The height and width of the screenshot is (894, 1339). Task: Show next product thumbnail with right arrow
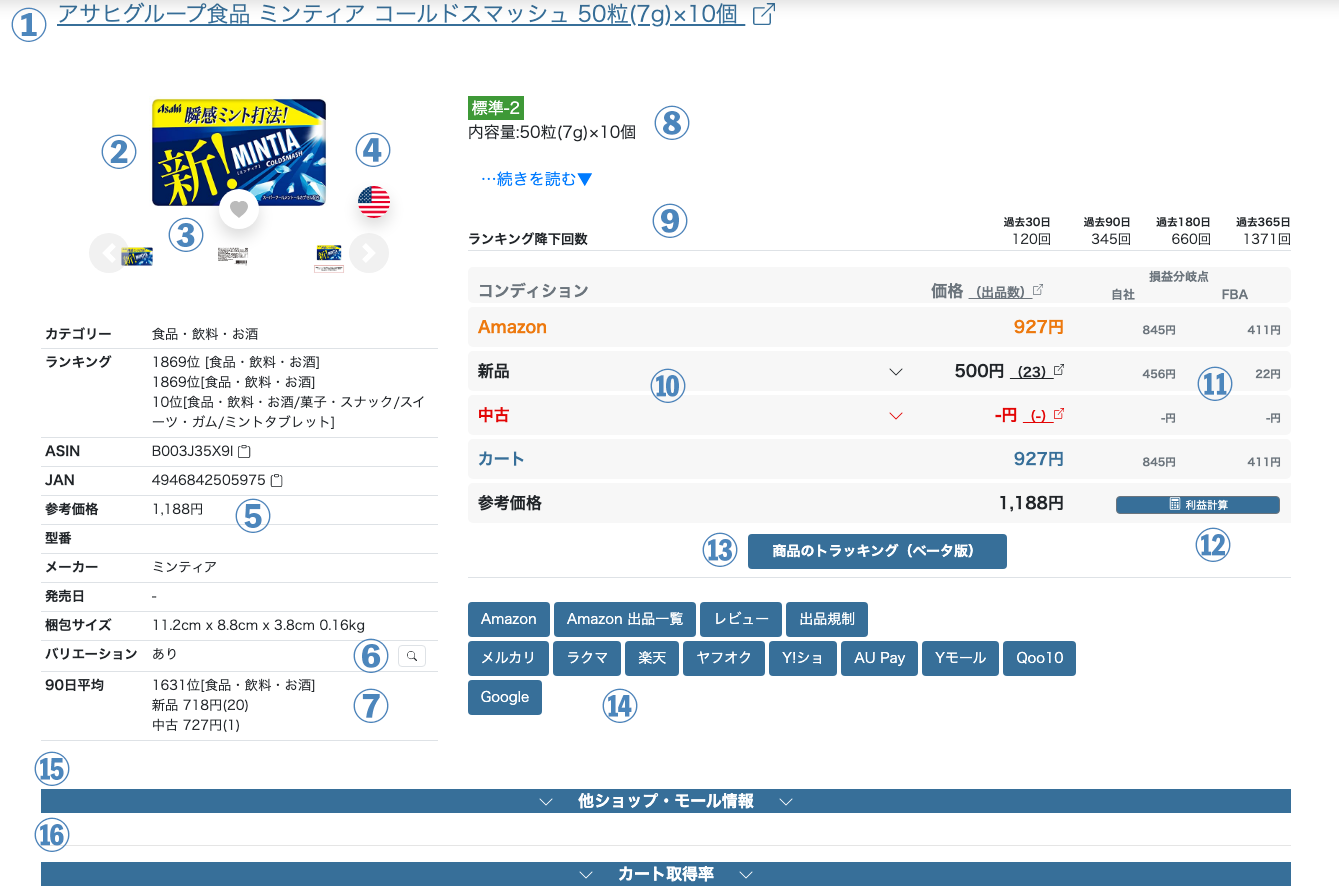click(368, 253)
